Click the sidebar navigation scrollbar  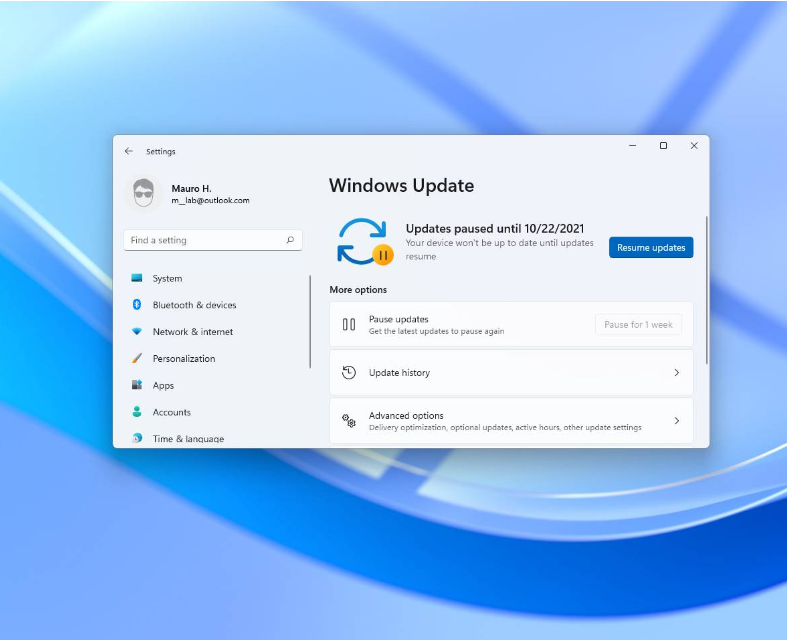(x=310, y=321)
